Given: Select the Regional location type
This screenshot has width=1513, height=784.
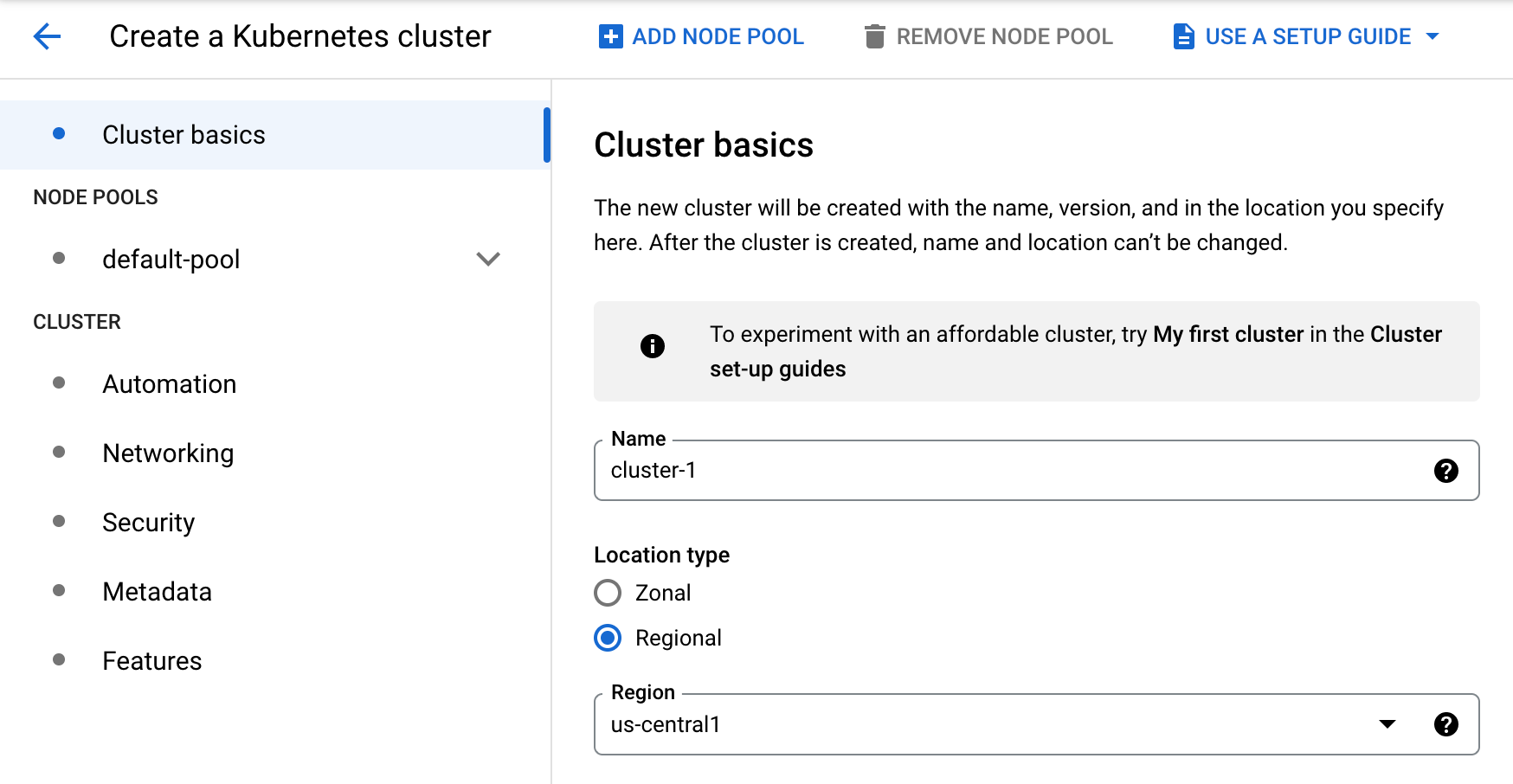Looking at the screenshot, I should point(608,638).
